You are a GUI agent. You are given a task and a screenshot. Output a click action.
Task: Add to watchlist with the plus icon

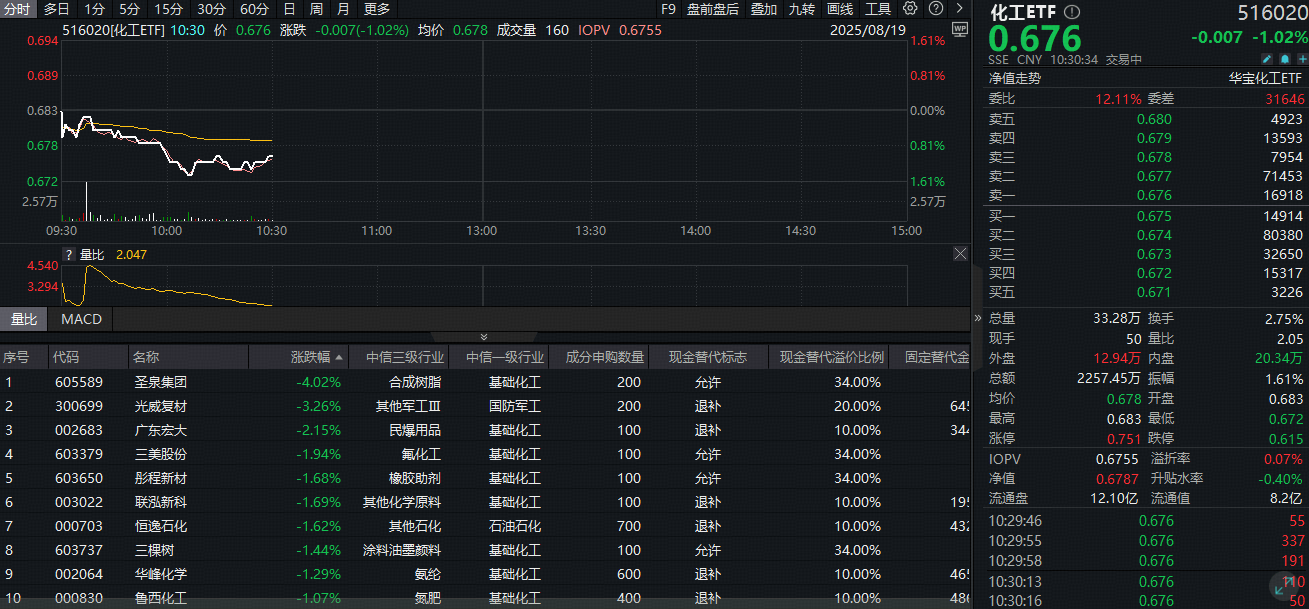1303,58
